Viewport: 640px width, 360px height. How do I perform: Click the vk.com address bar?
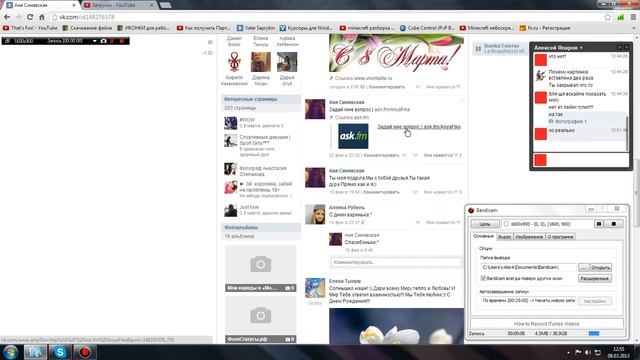click(x=327, y=17)
